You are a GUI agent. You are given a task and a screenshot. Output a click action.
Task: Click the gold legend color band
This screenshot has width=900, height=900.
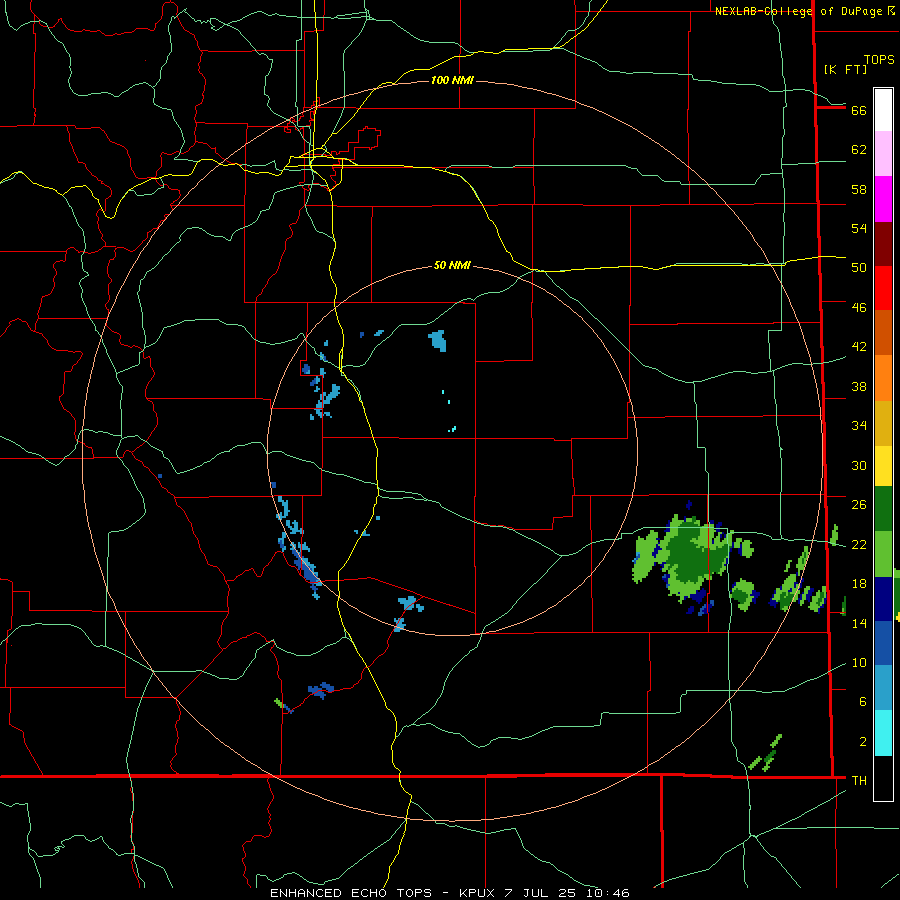[883, 423]
